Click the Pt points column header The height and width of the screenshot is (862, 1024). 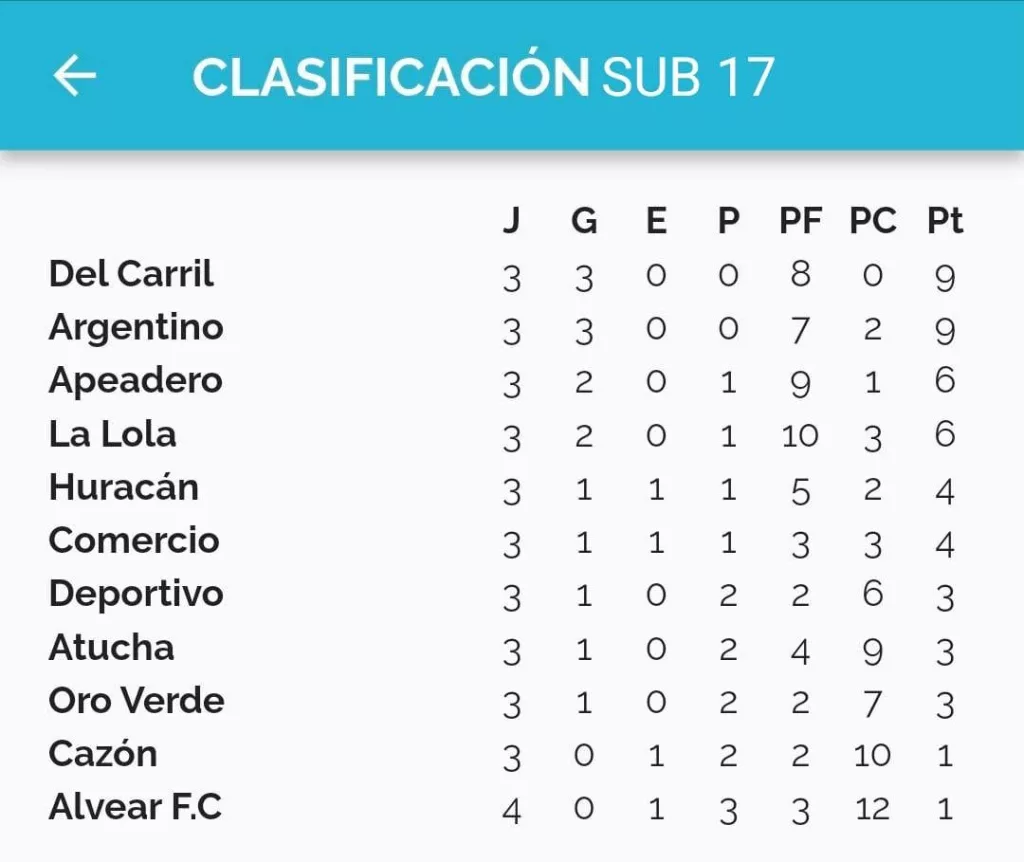click(x=945, y=220)
